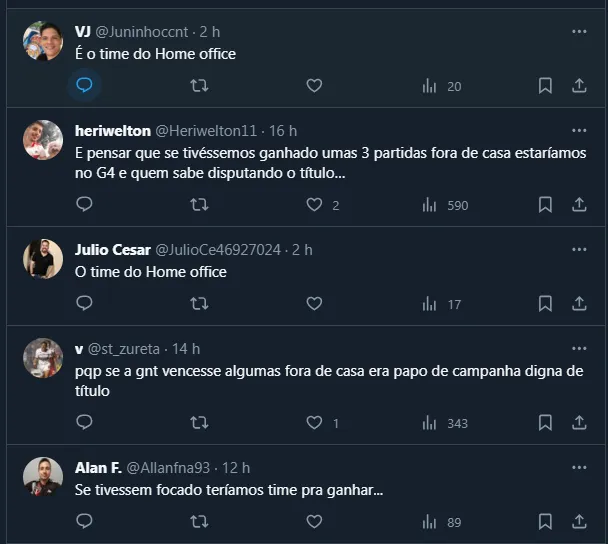Reply to v's tweet about campanha
This screenshot has height=544, width=608.
(84, 422)
